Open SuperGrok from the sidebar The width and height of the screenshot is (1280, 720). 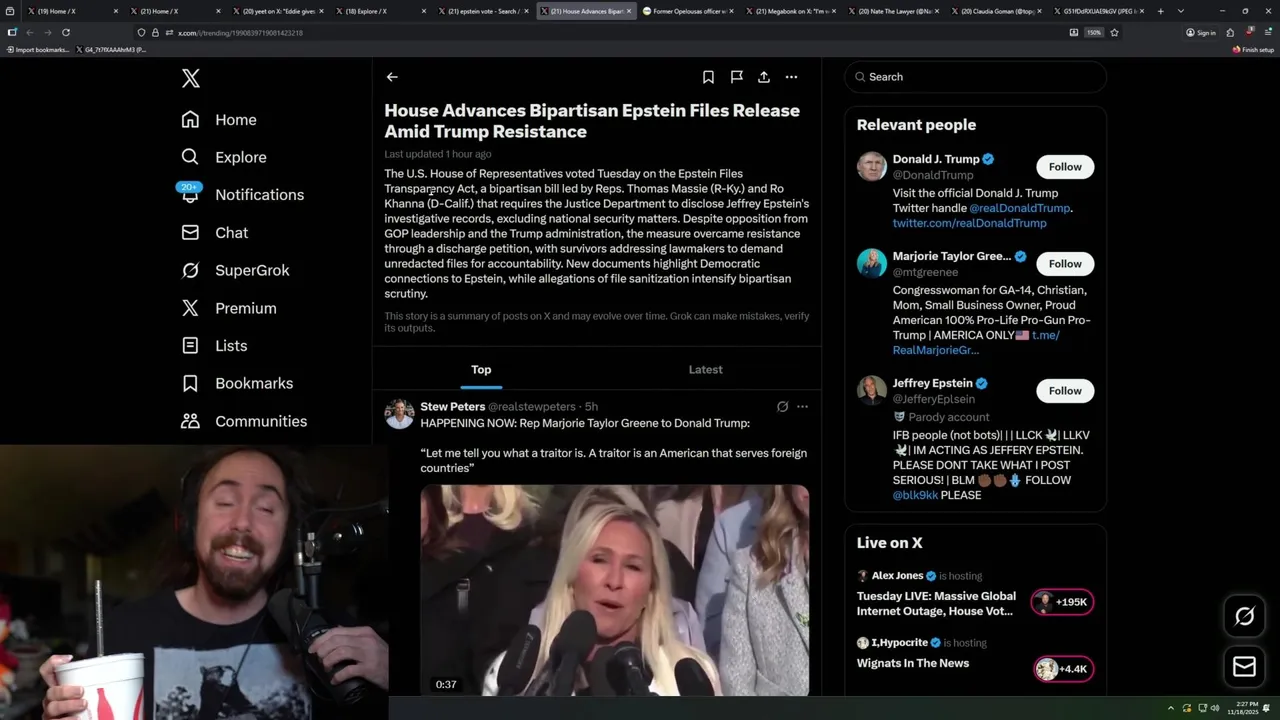pos(235,270)
